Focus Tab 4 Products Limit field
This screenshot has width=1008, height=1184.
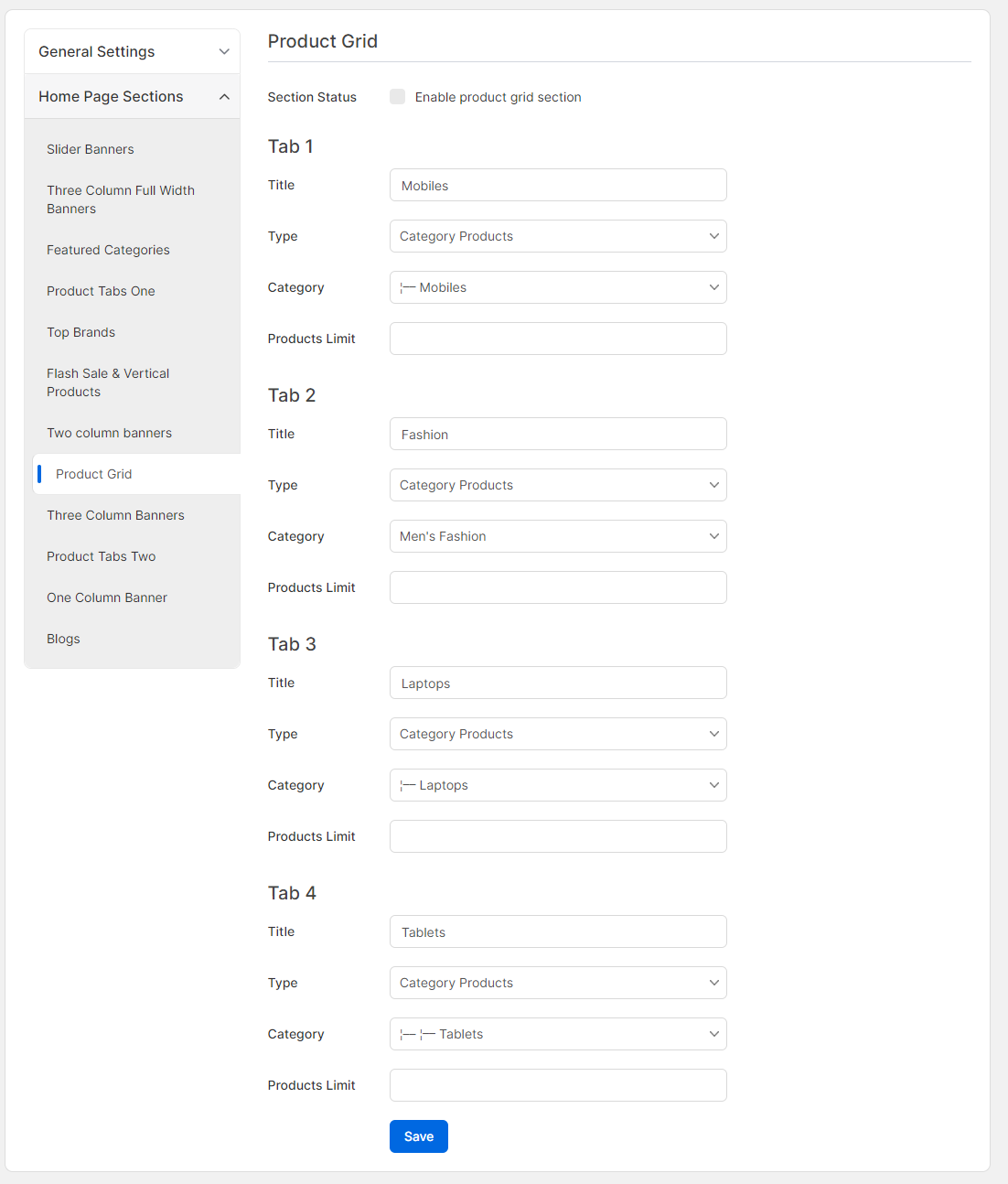tap(558, 1085)
